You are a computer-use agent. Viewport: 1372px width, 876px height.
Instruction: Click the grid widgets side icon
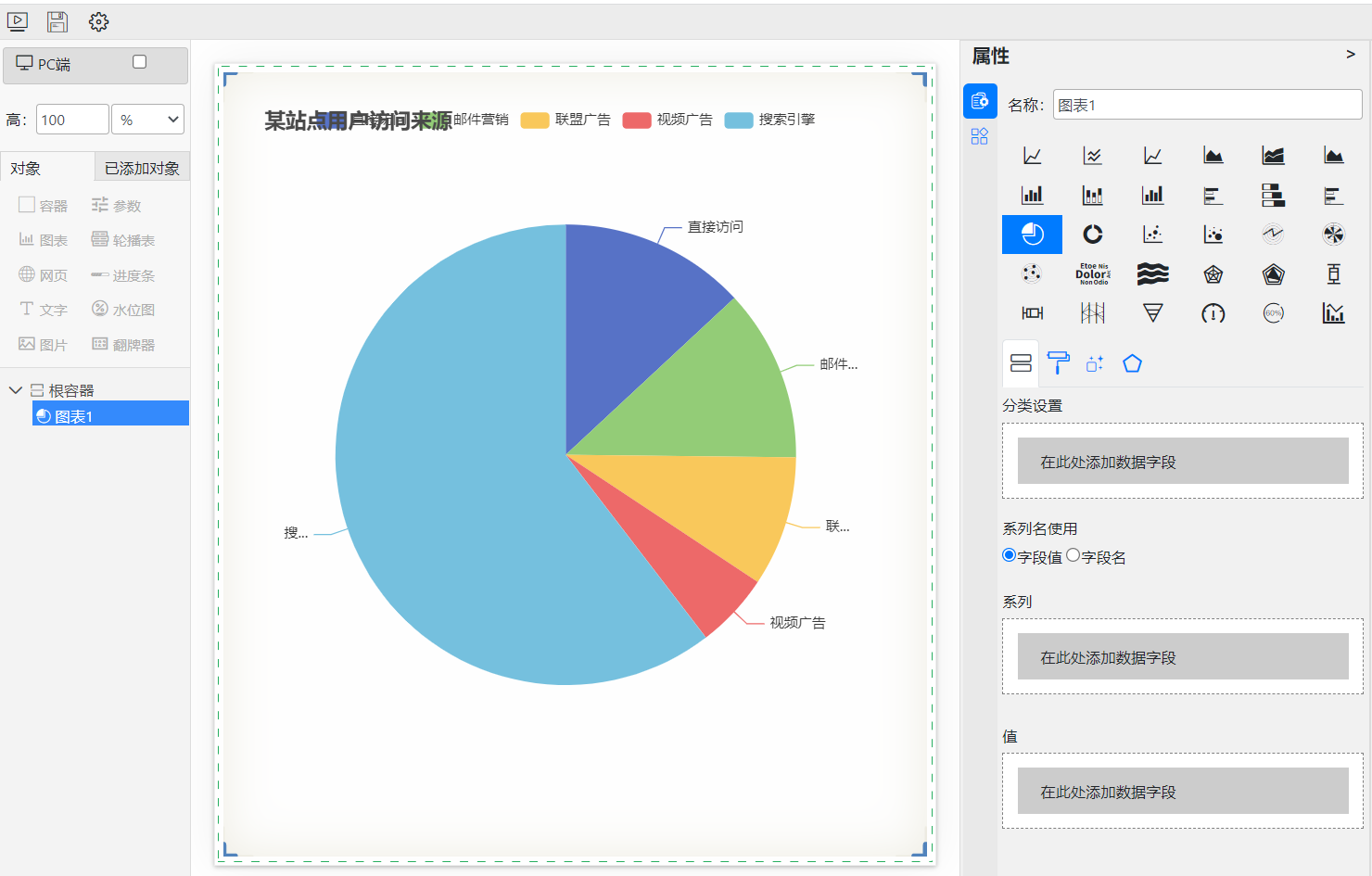[980, 137]
